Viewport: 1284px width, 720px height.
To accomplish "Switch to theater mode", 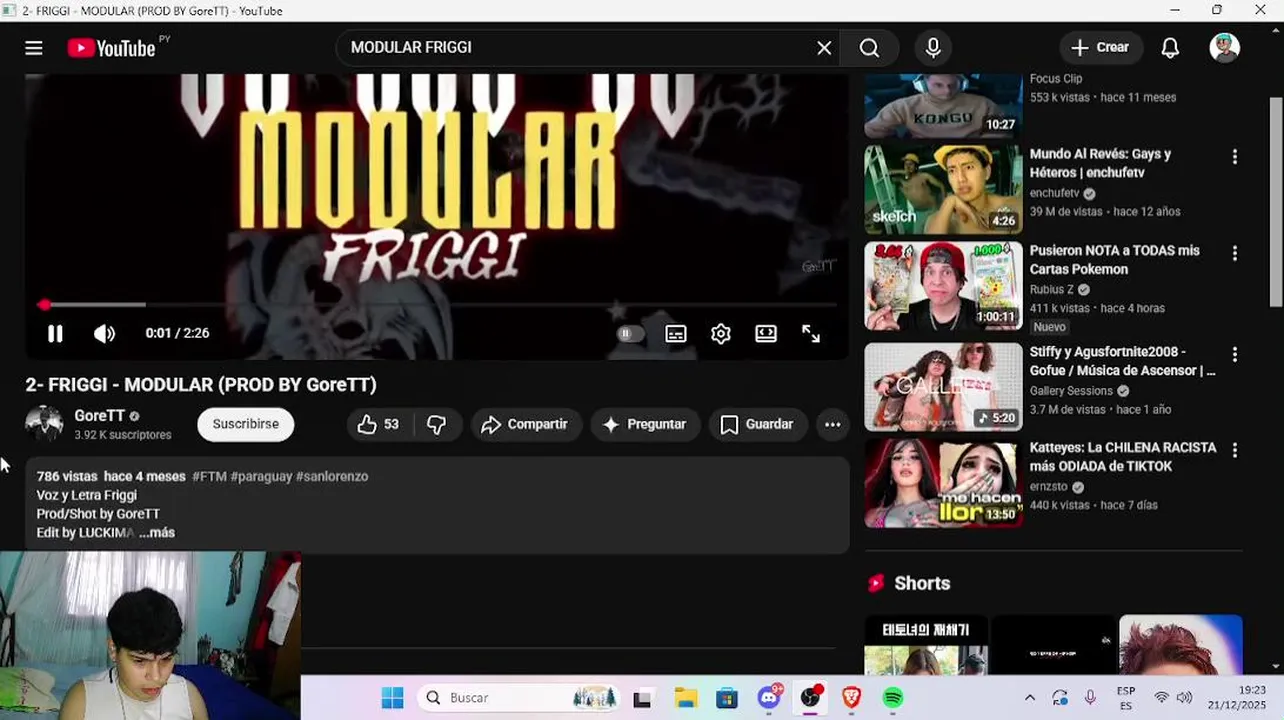I will [766, 334].
